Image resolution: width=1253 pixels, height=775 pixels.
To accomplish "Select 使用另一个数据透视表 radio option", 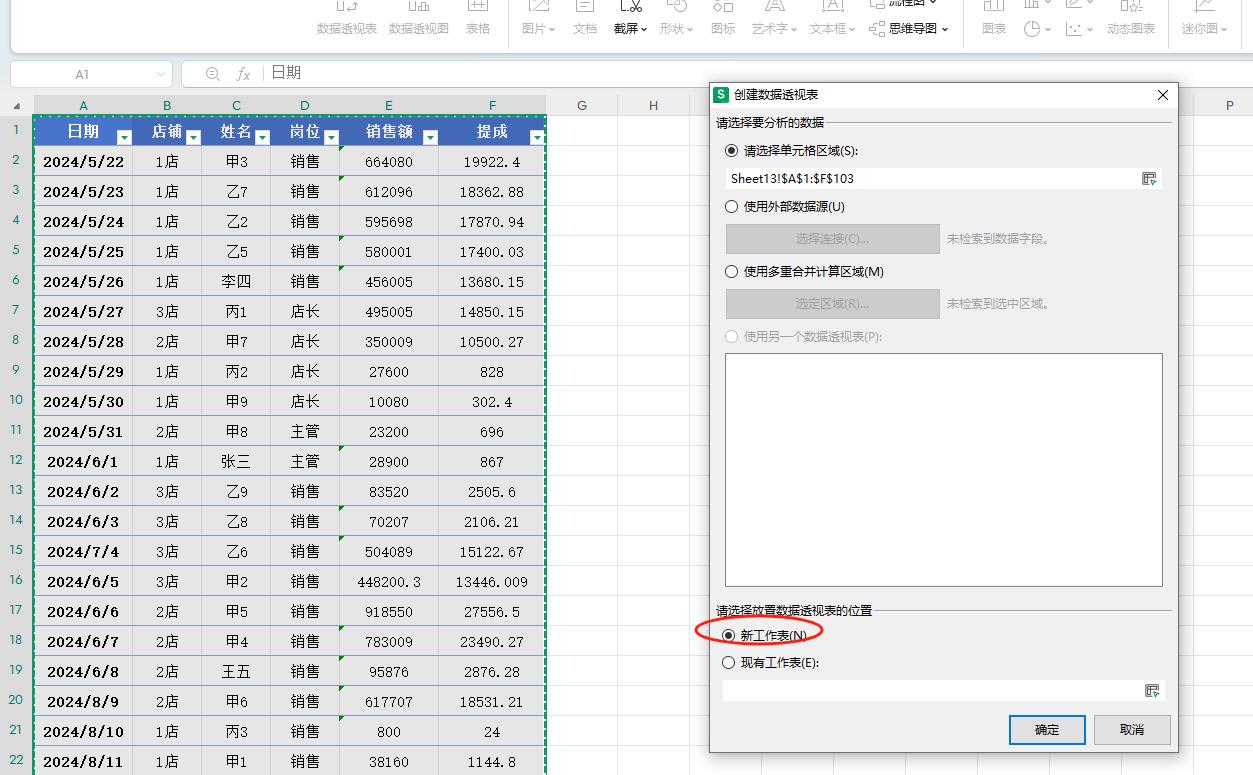I will (731, 337).
